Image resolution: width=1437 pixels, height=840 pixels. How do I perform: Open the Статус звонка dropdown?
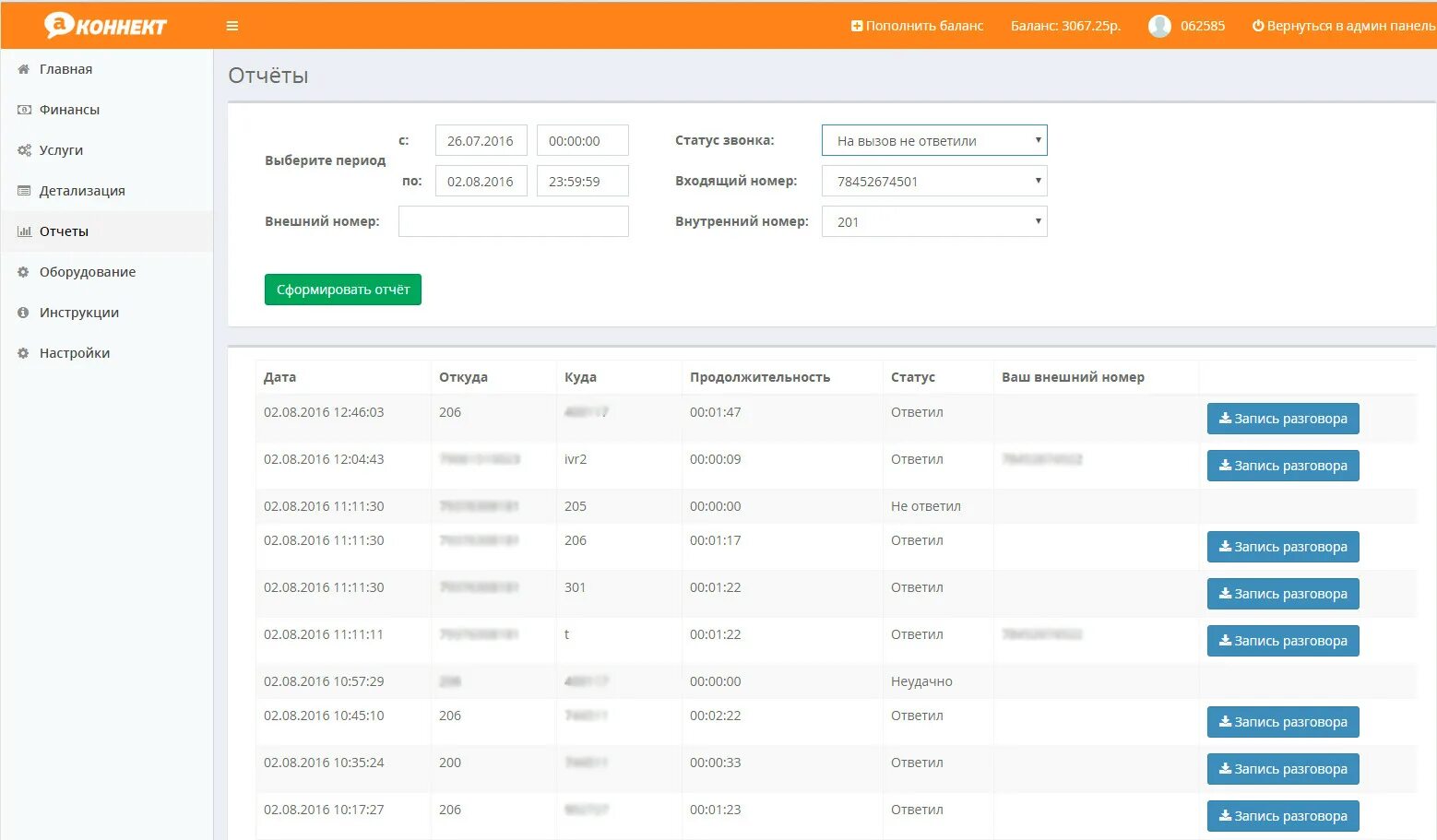click(x=934, y=140)
